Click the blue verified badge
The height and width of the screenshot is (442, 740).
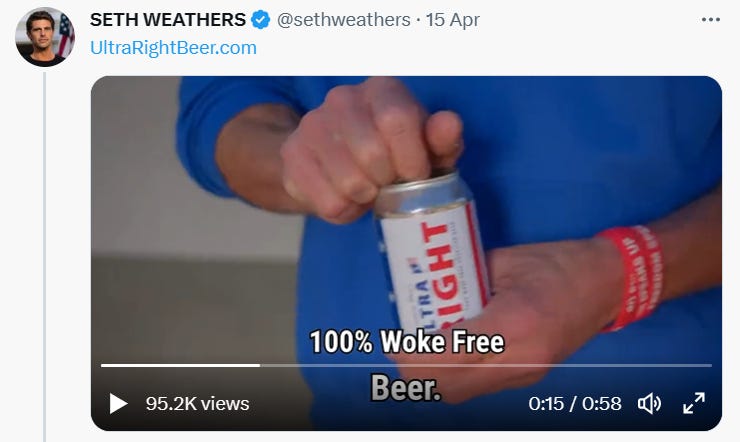click(260, 20)
